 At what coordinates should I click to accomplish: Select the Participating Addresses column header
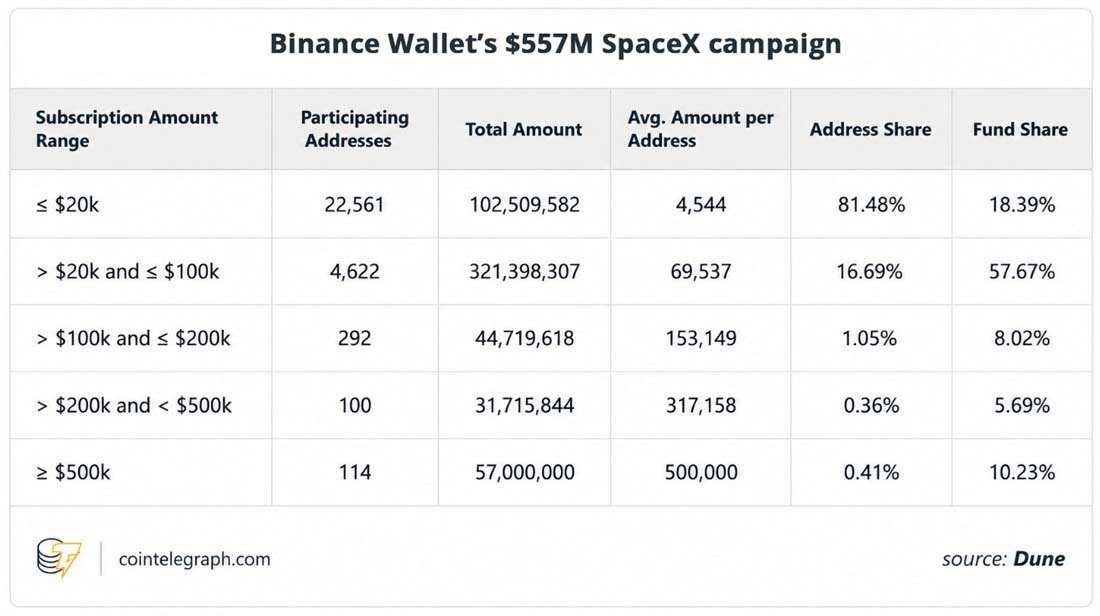point(355,129)
